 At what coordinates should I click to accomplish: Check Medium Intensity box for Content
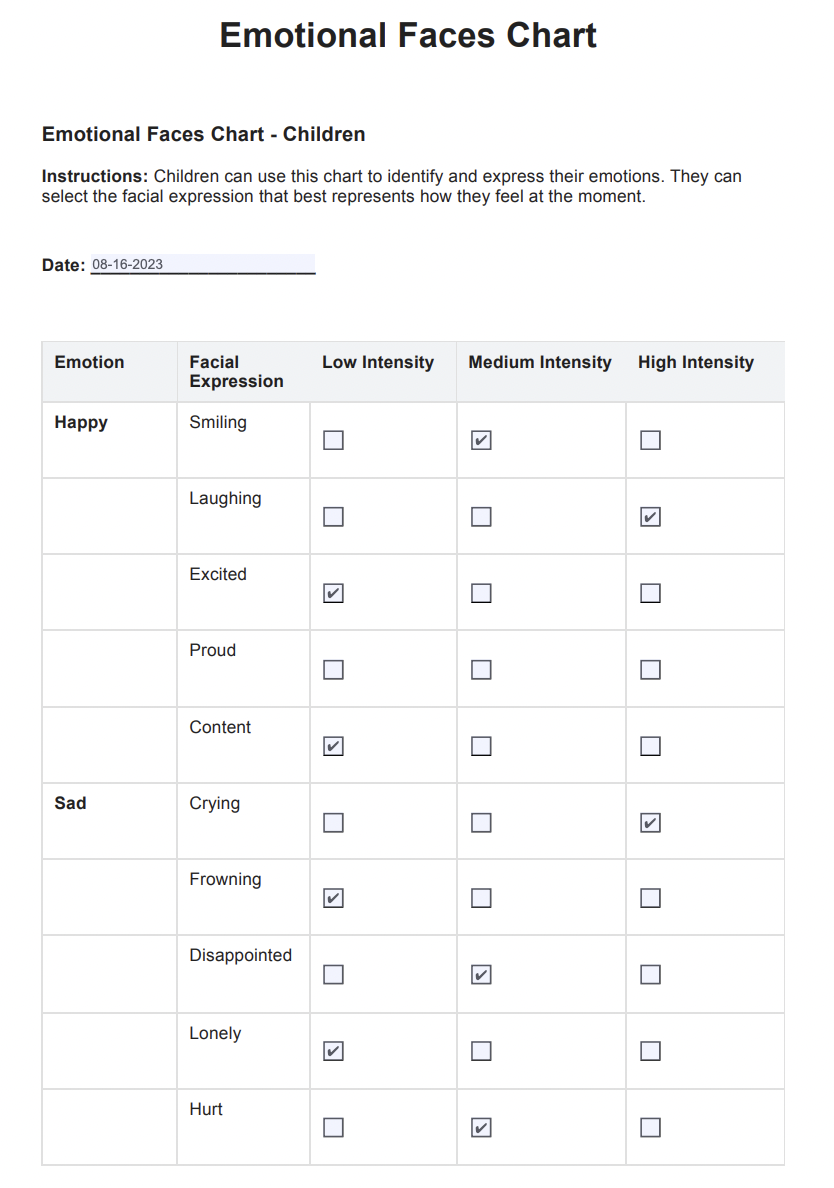[481, 746]
